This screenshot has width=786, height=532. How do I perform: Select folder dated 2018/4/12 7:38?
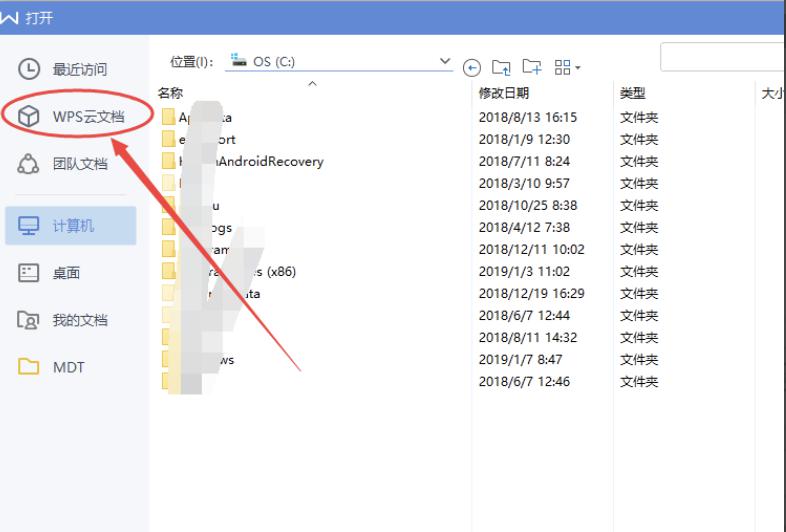click(x=410, y=228)
